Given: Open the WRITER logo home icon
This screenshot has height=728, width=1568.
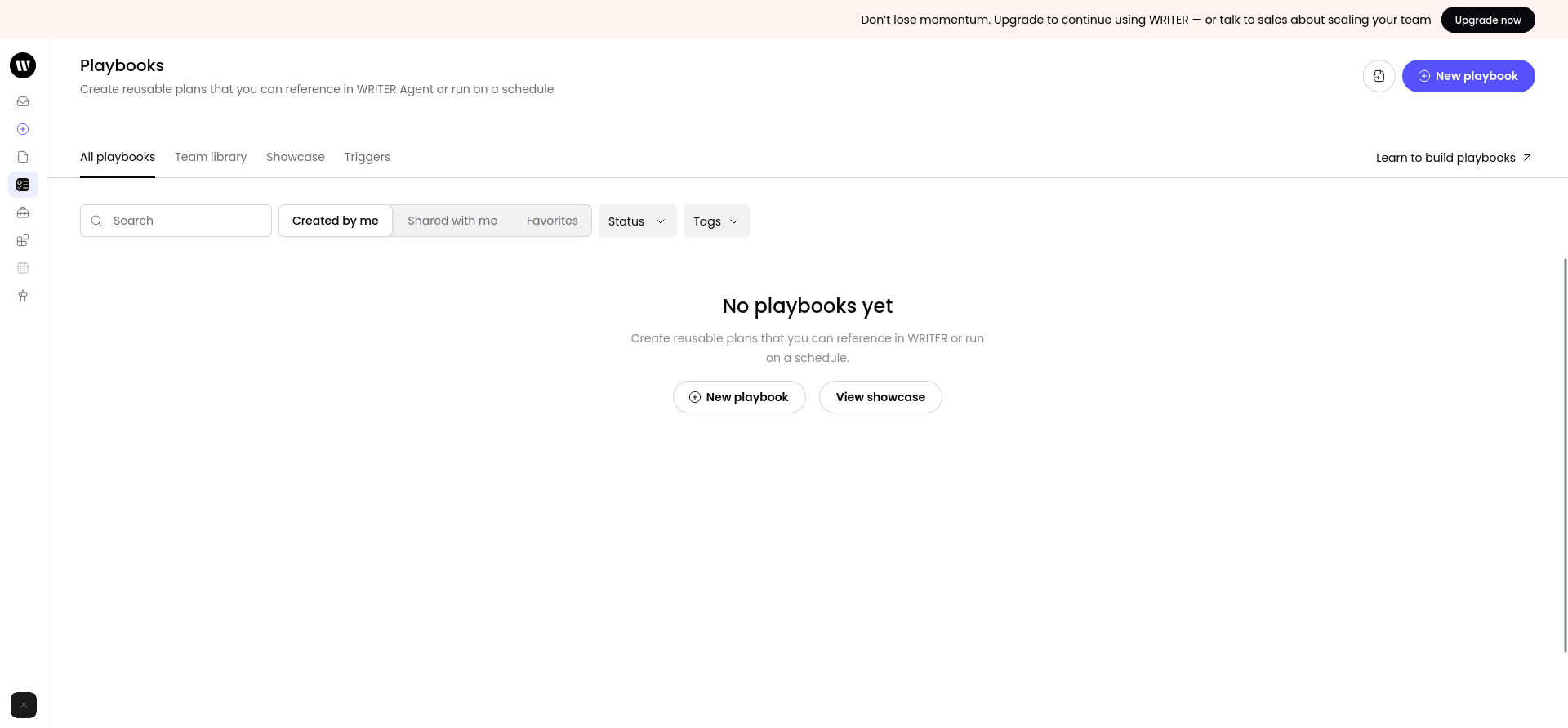Looking at the screenshot, I should pos(23,65).
